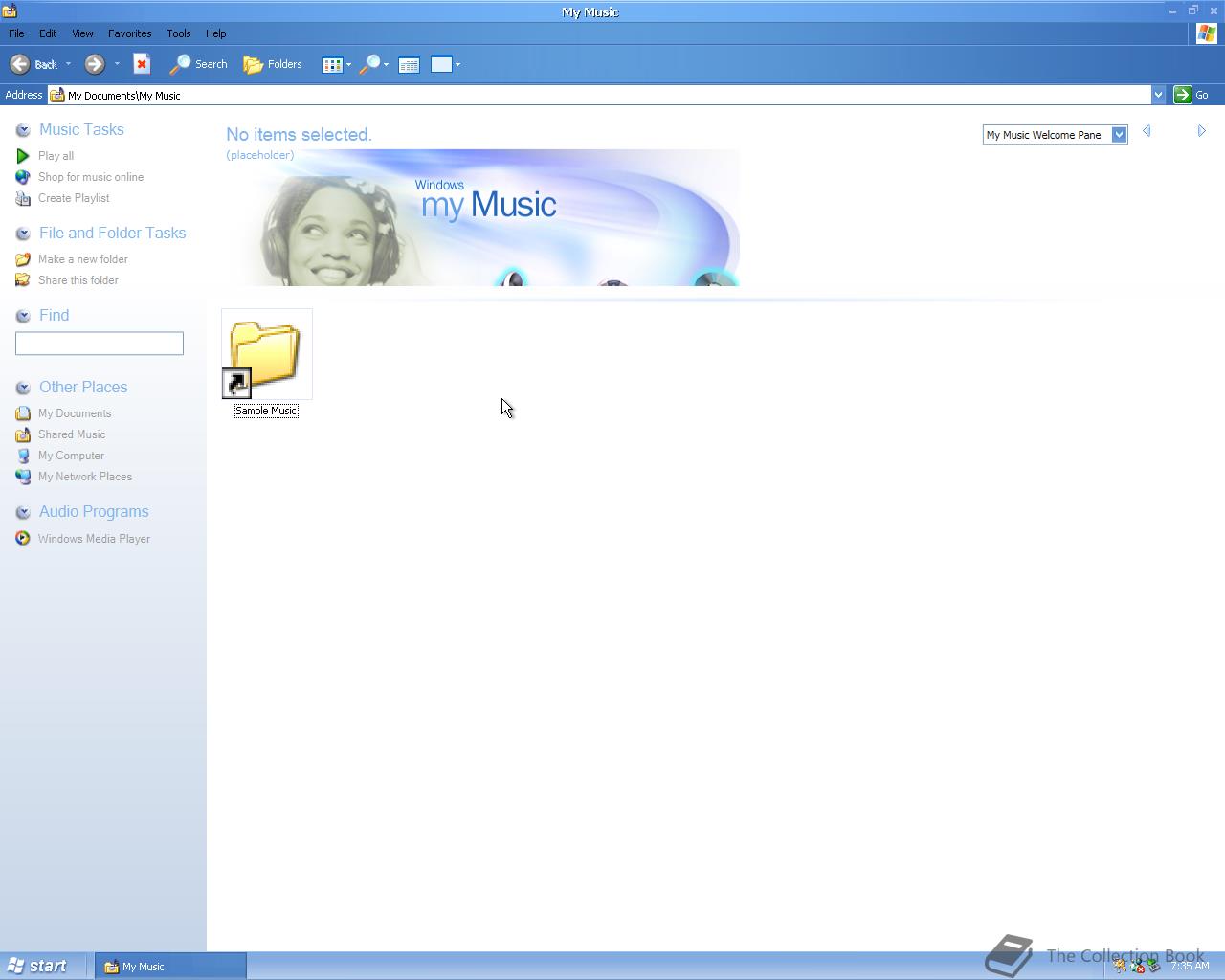Click the network error system tray icon
This screenshot has height=980, width=1225.
click(x=1137, y=967)
